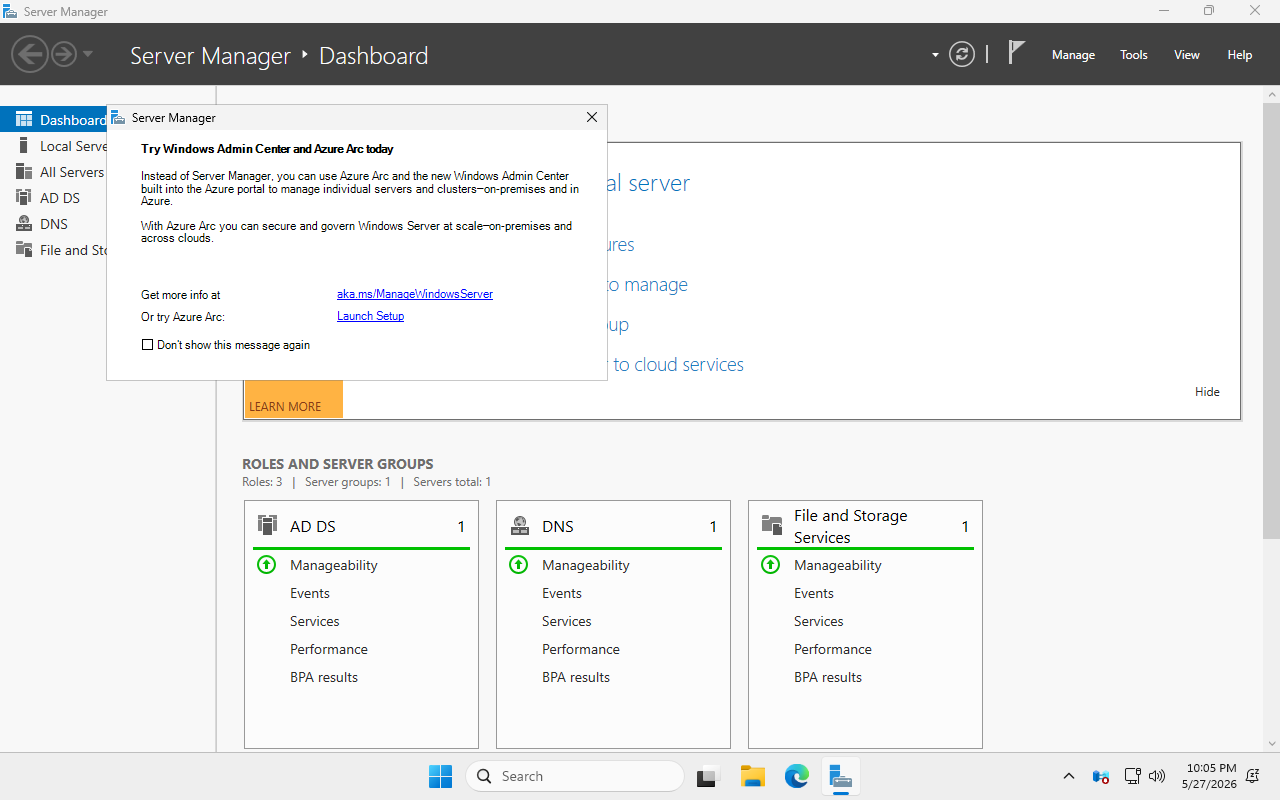Click the AD DS sidebar icon
Viewport: 1280px width, 800px height.
point(24,198)
